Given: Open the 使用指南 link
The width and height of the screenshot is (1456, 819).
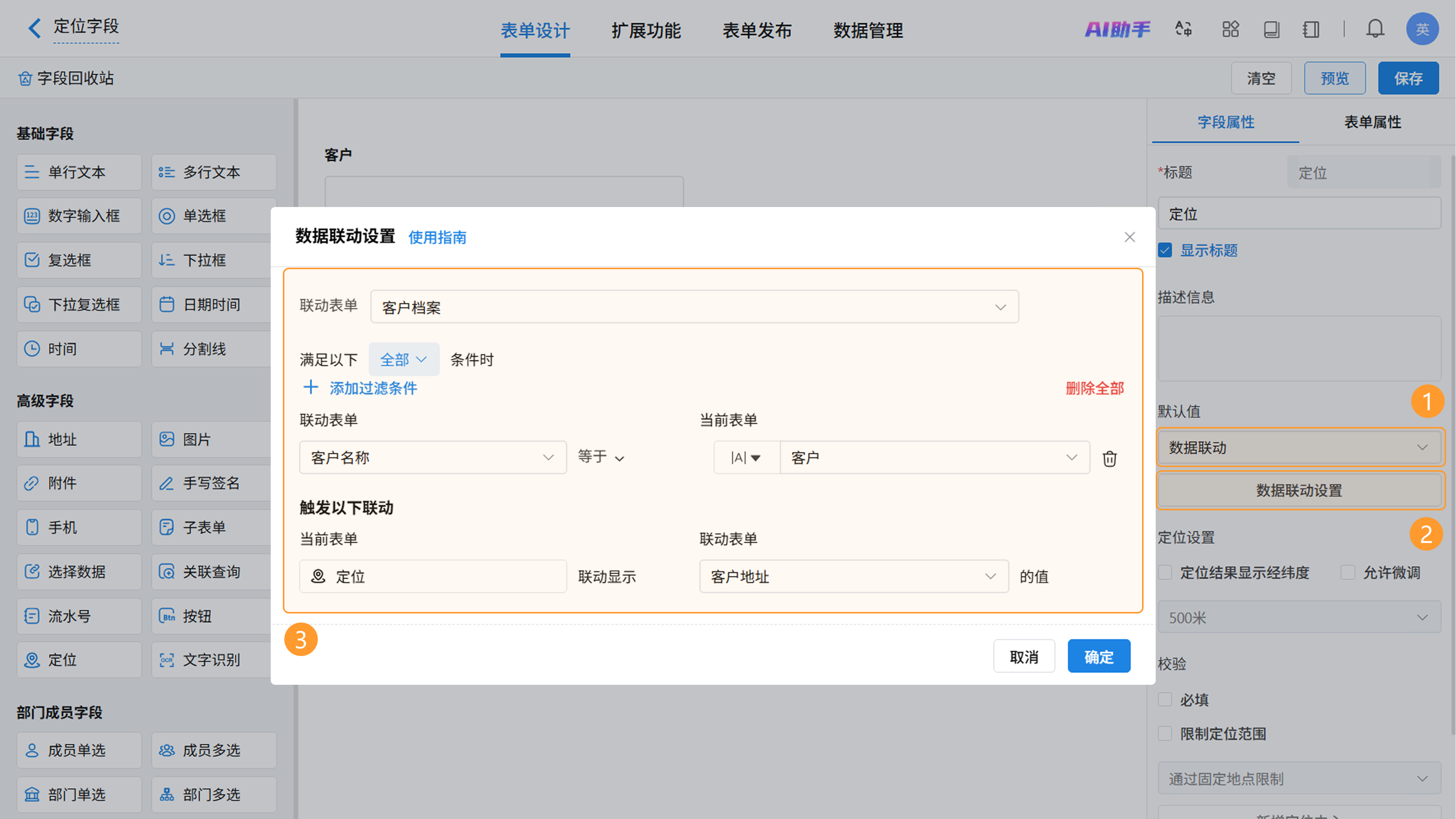Looking at the screenshot, I should click(x=438, y=237).
